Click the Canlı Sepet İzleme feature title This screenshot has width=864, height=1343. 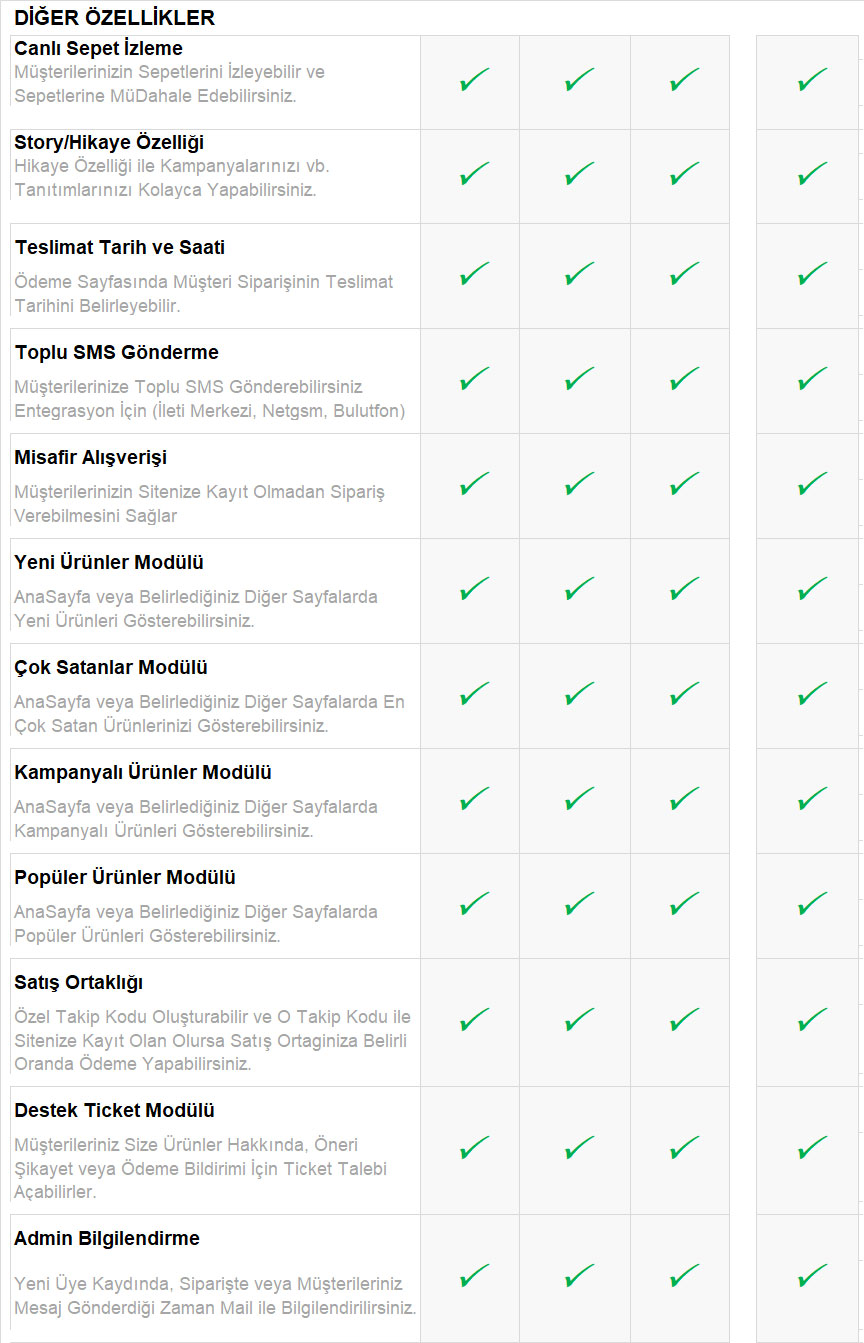pos(98,48)
